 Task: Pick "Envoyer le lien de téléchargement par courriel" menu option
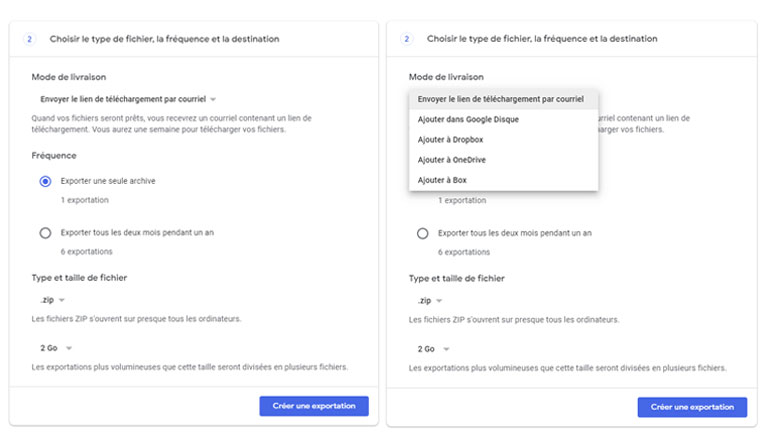tap(500, 99)
